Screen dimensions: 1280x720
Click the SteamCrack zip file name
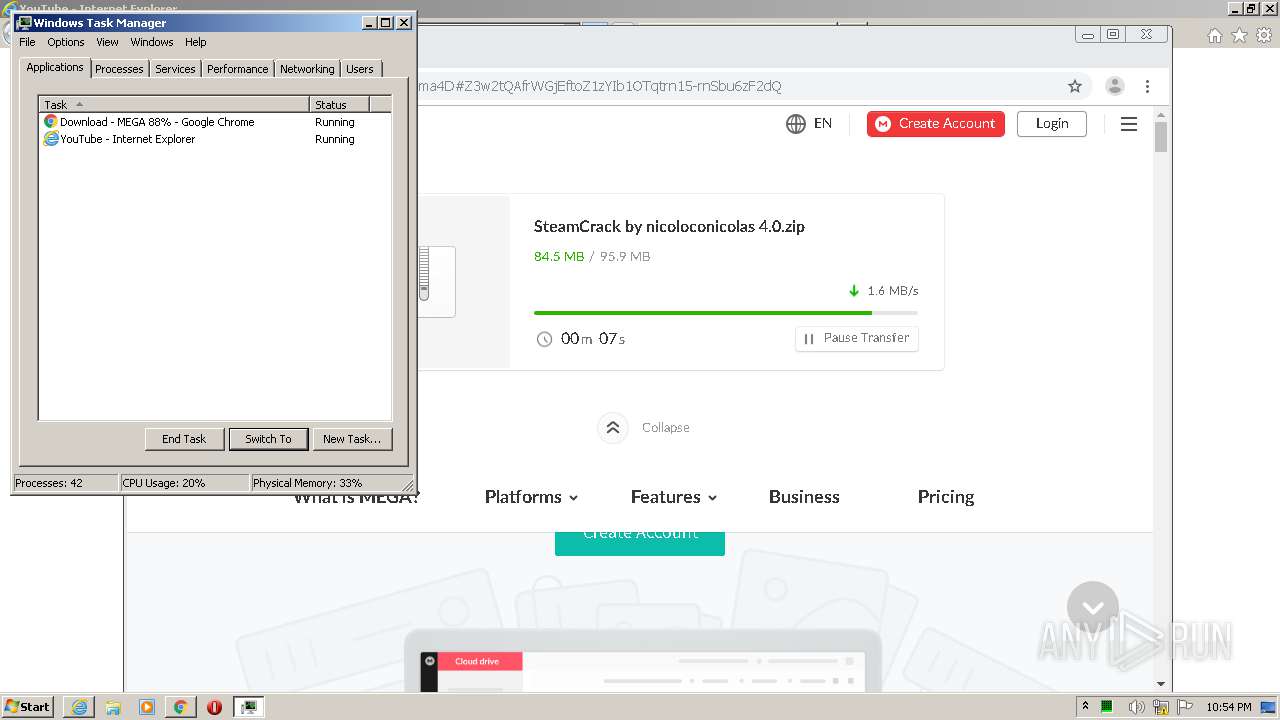(669, 226)
